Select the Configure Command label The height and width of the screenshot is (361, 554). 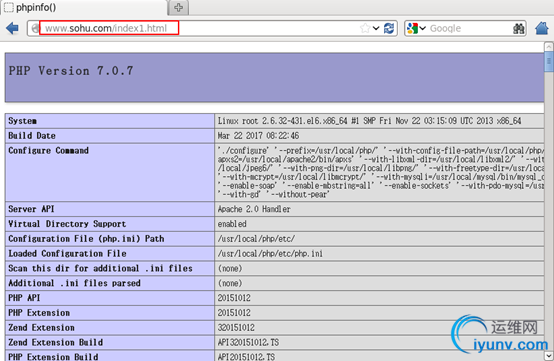(x=48, y=150)
